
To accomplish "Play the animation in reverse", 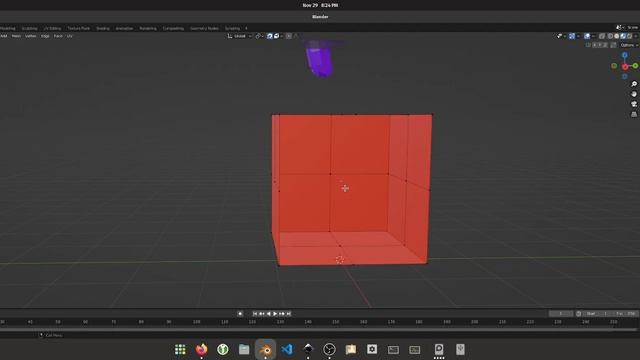I will [x=268, y=313].
